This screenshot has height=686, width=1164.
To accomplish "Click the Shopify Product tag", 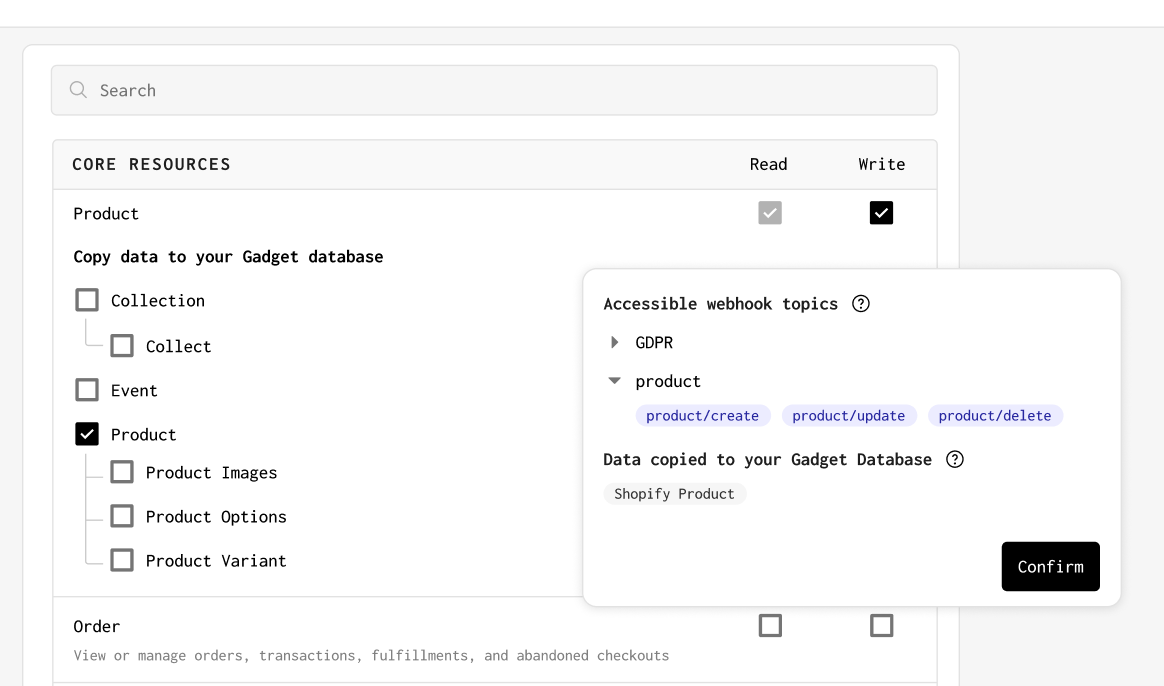I will coord(674,494).
